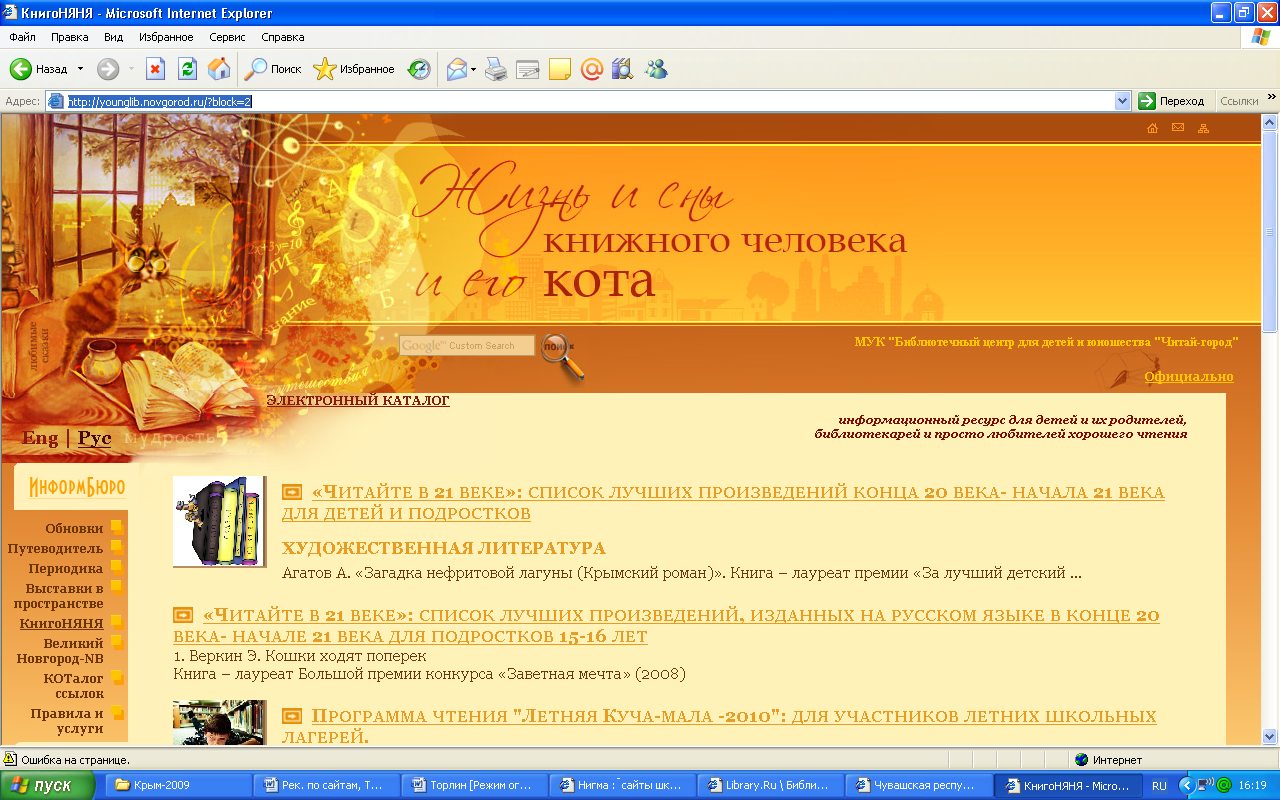Click the orange @ toolbar icon
Viewport: 1280px width, 800px height.
(592, 69)
